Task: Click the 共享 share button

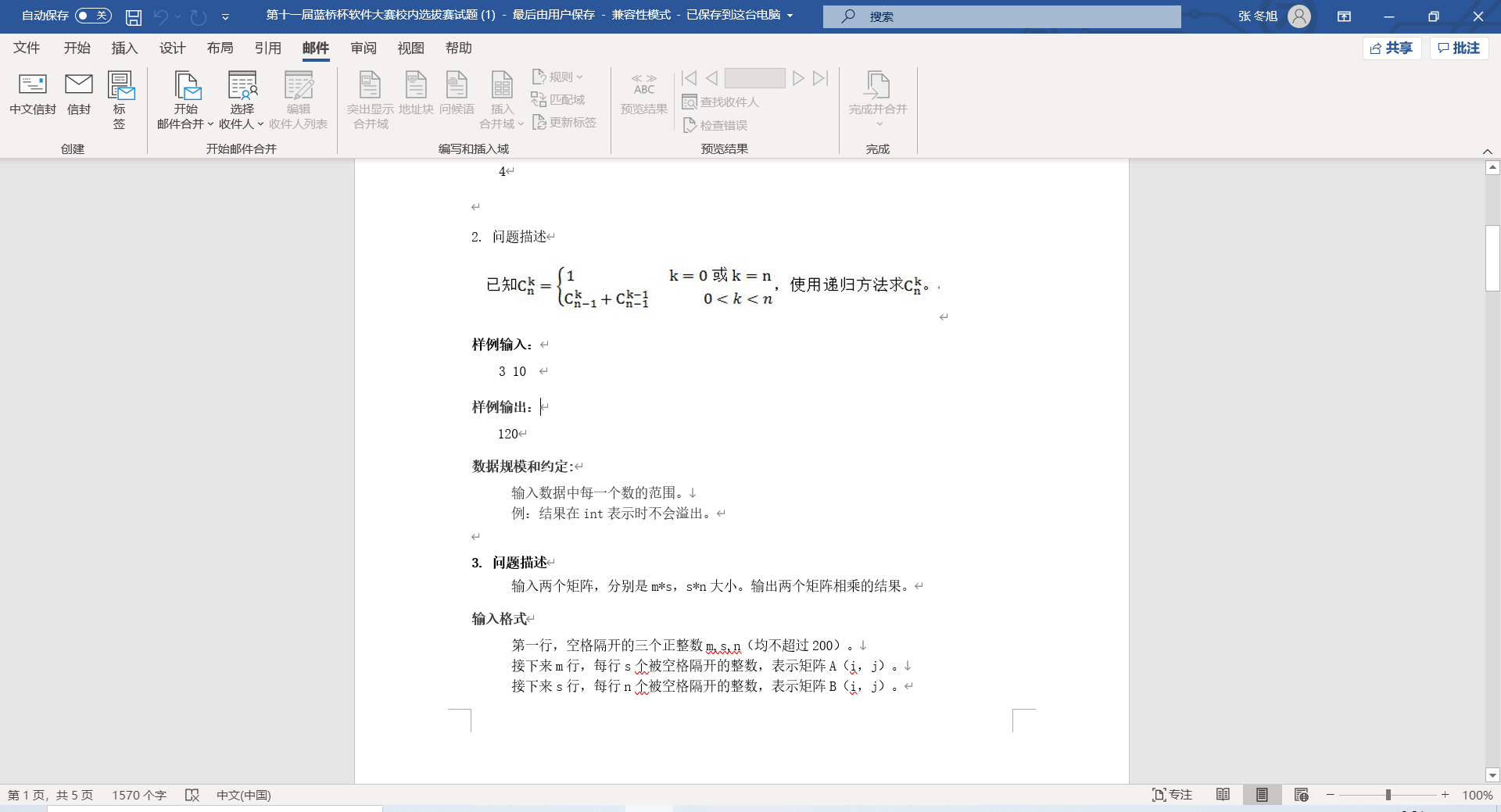Action: click(1392, 48)
